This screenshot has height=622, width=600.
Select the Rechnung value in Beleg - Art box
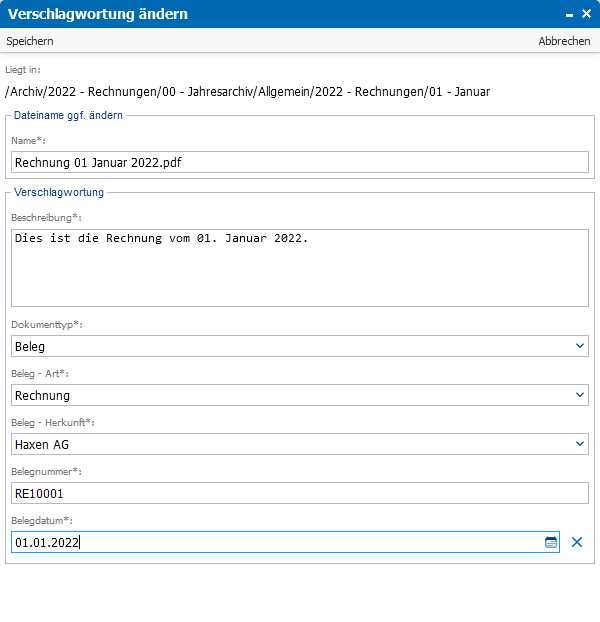(299, 395)
